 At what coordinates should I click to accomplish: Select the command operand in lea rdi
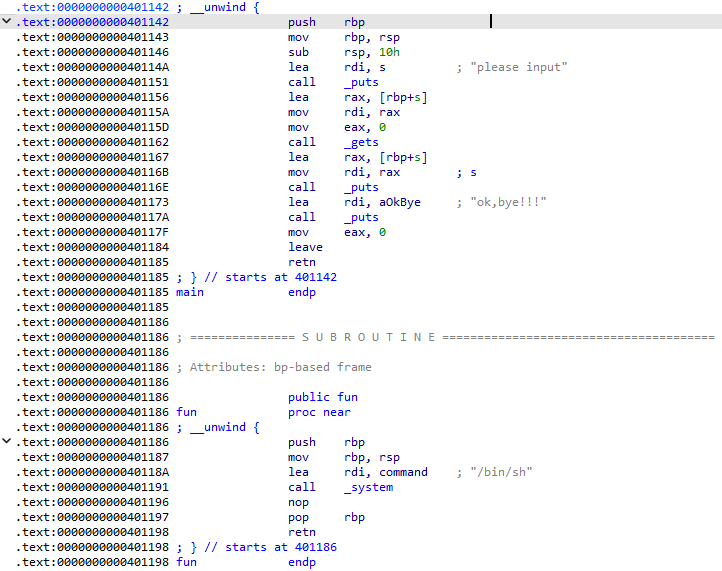(x=403, y=472)
